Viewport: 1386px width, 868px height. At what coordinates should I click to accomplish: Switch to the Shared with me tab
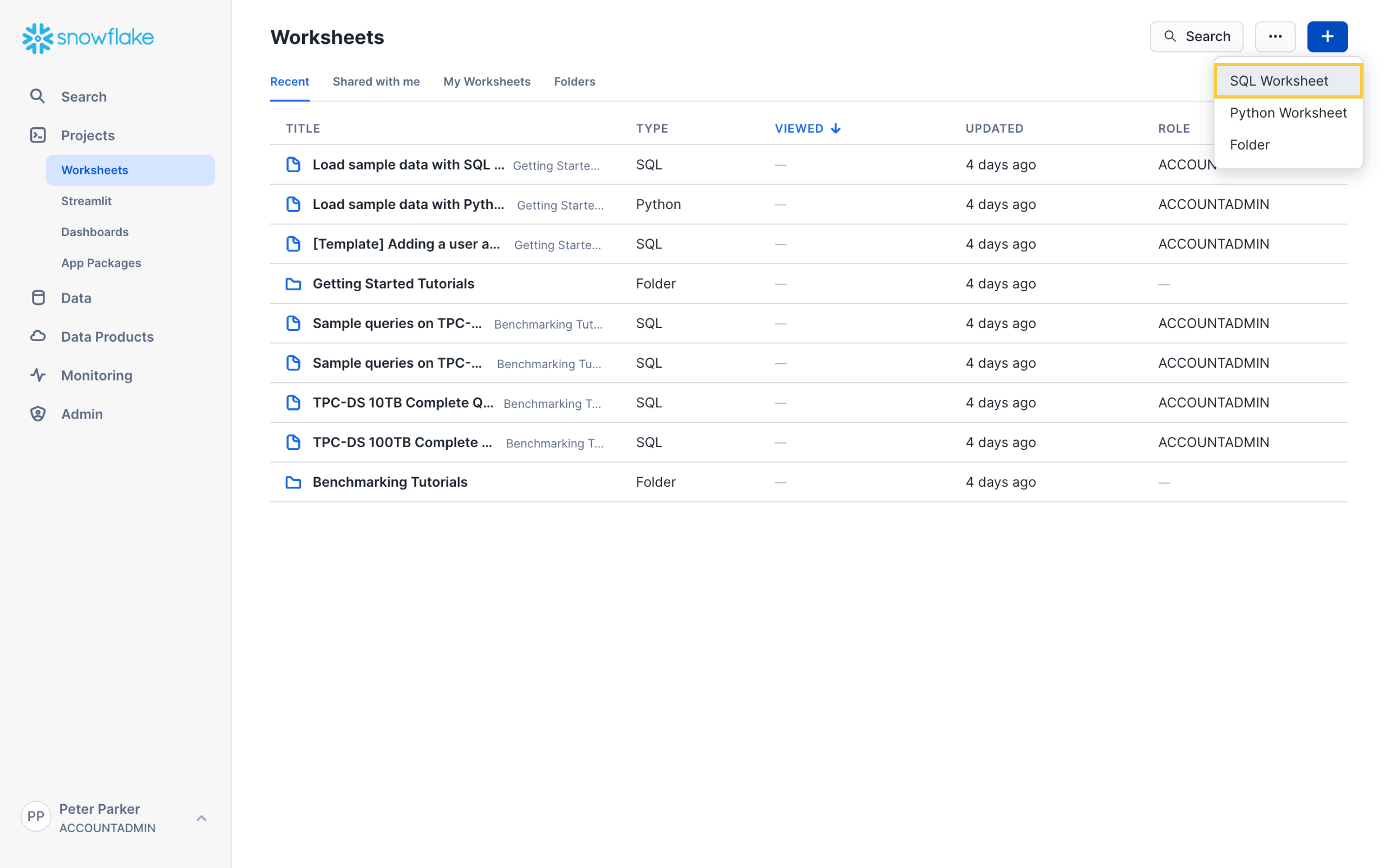(x=376, y=82)
